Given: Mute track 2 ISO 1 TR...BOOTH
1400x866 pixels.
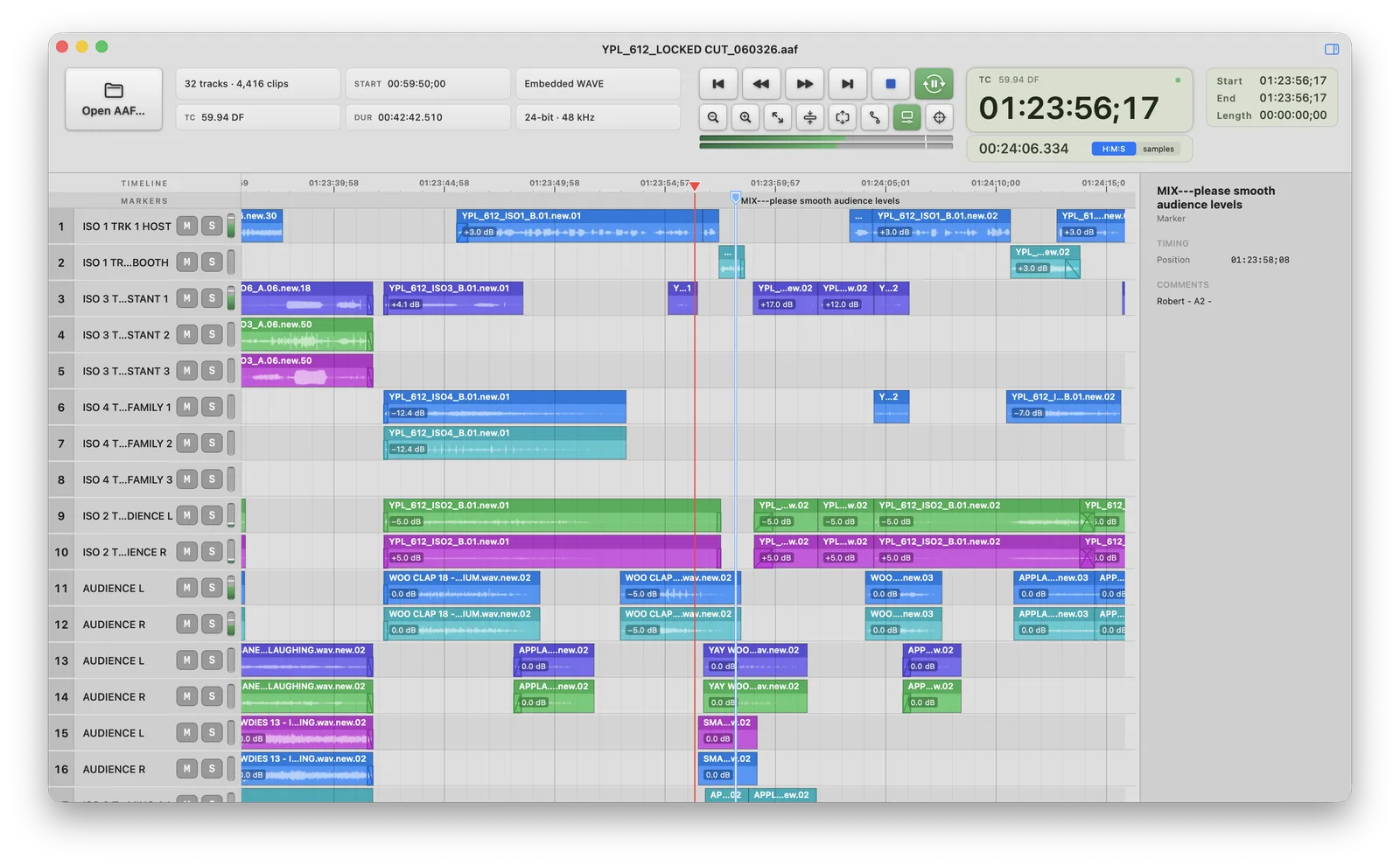Looking at the screenshot, I should click(x=186, y=262).
